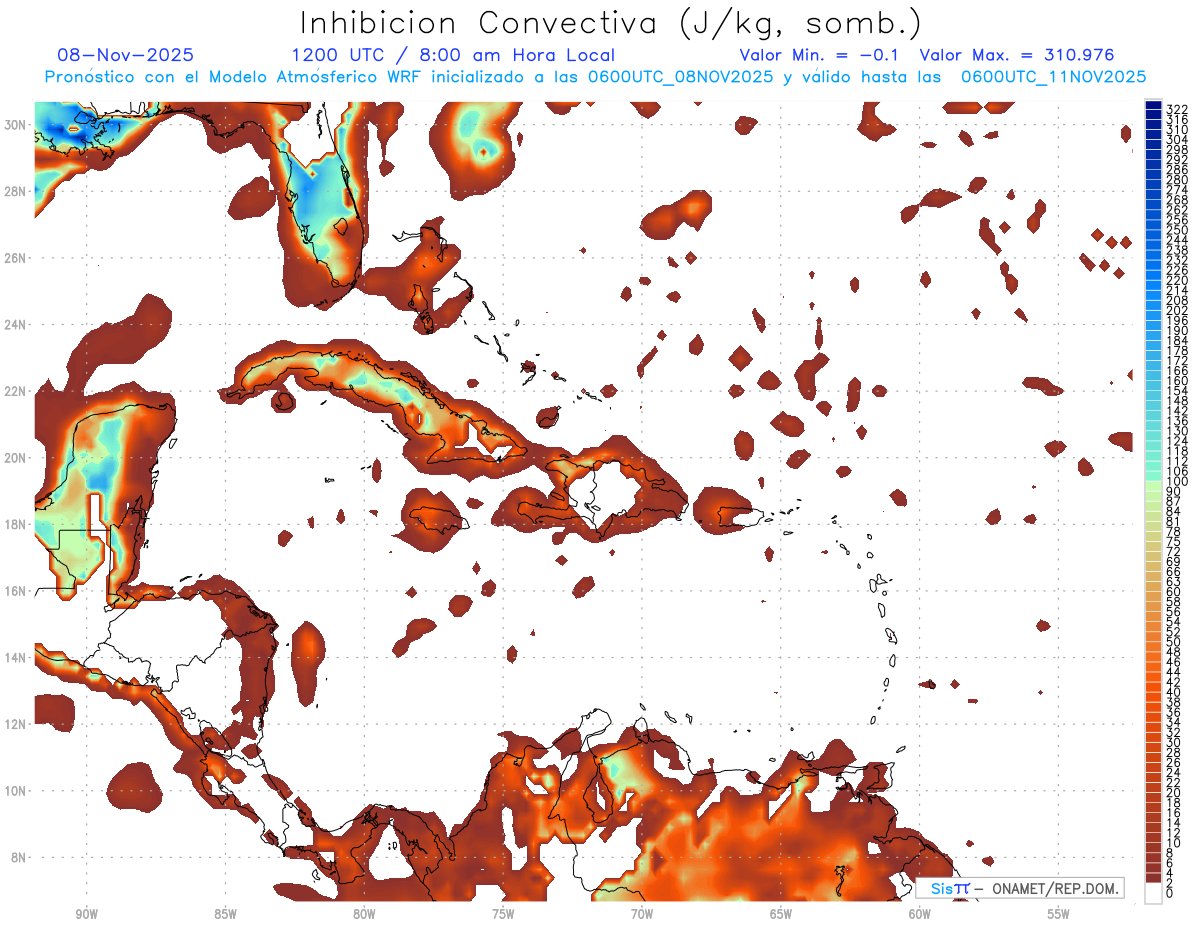Click the colorbar label '202'
The width and height of the screenshot is (1200, 927).
(1177, 310)
